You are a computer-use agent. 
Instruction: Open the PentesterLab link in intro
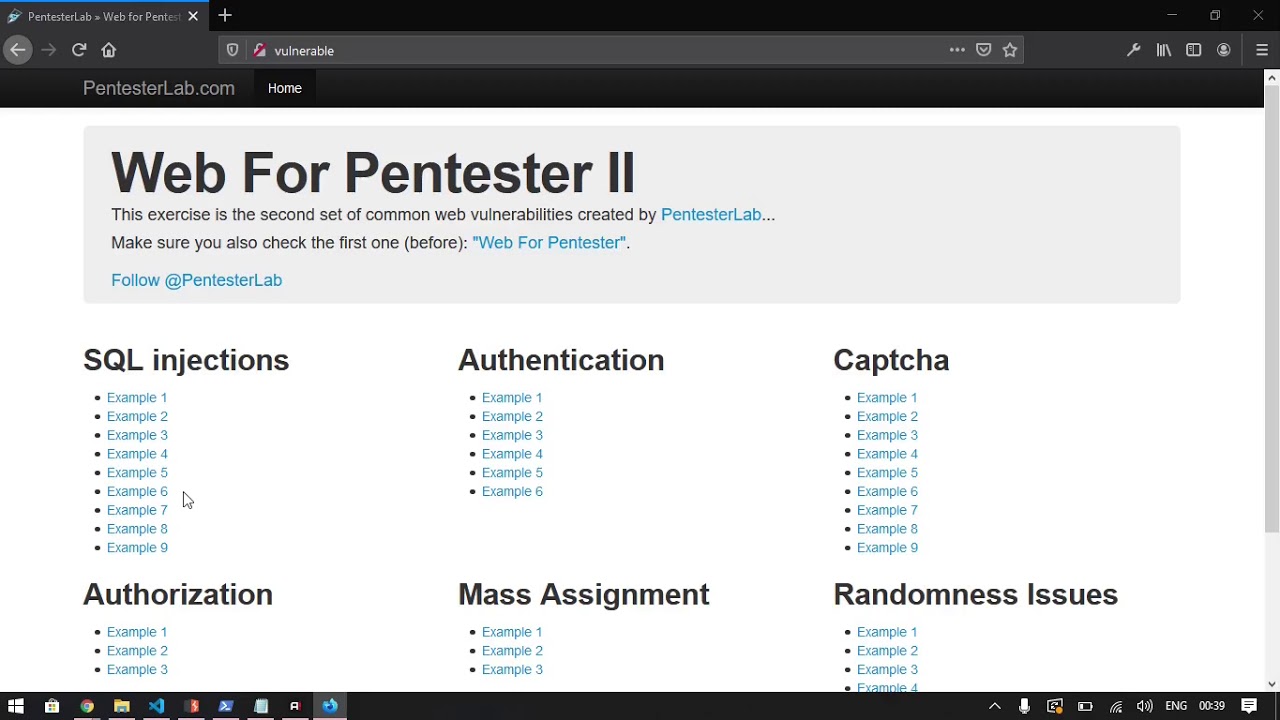tap(711, 214)
